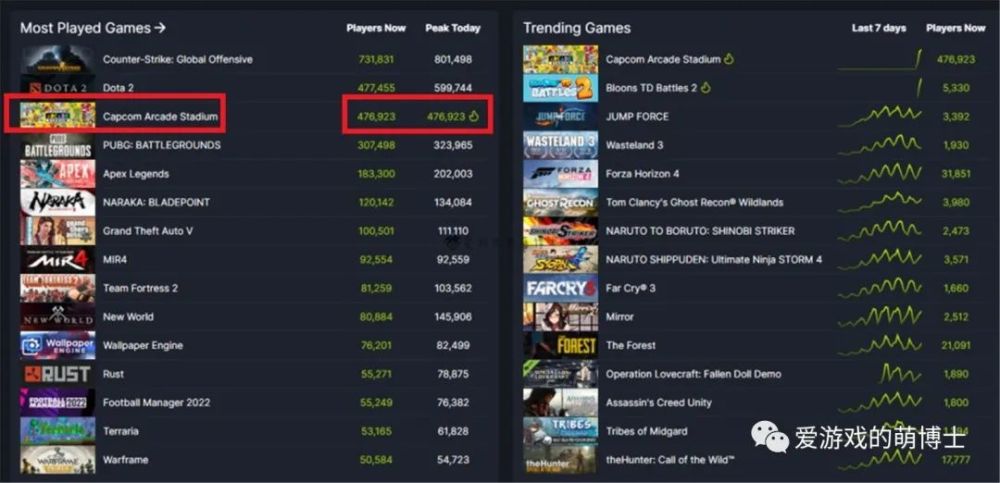The height and width of the screenshot is (483, 1000).
Task: Click the Last 7 days column header
Action: coord(879,28)
